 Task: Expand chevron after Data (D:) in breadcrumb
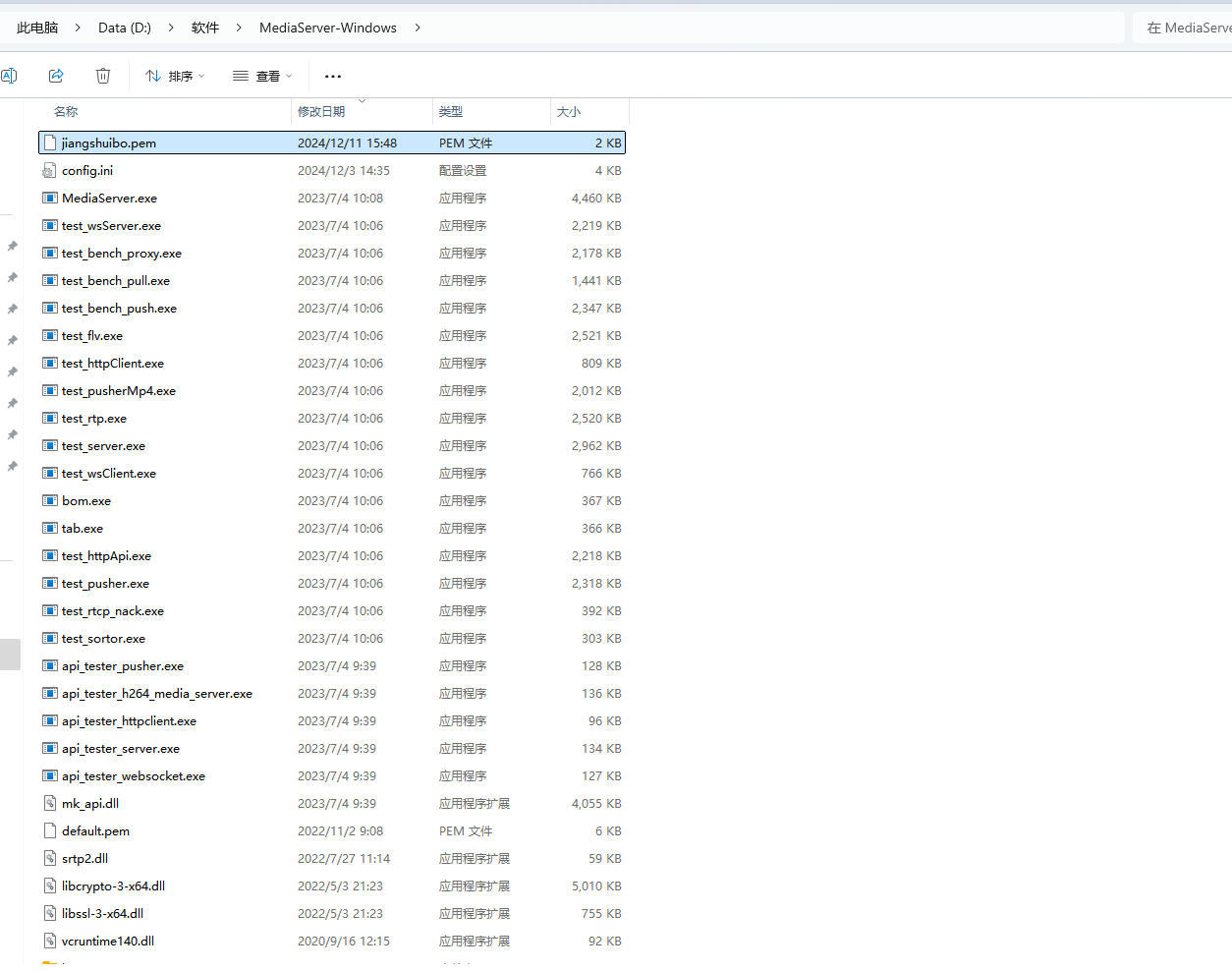coord(171,28)
